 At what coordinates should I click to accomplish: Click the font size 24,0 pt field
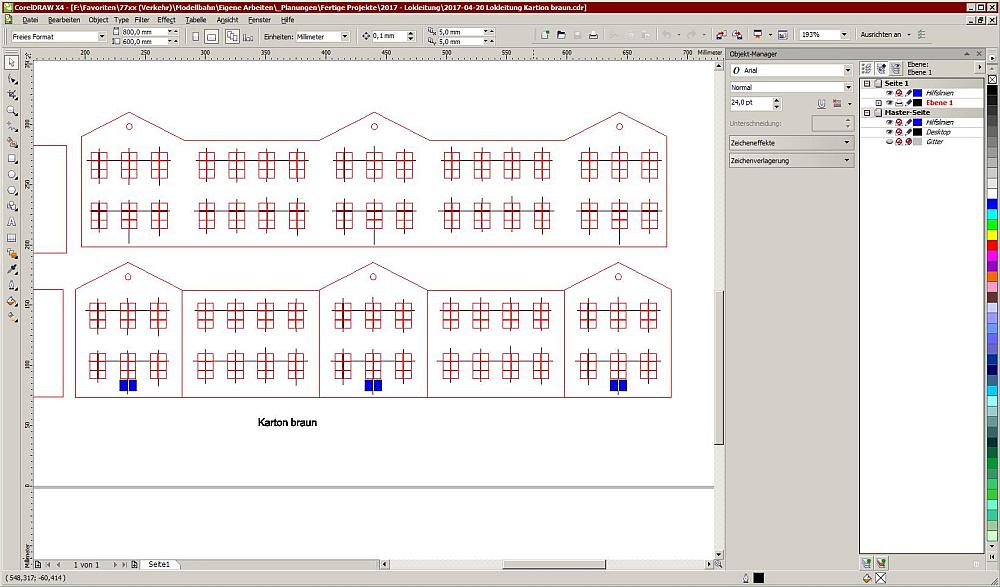[x=751, y=103]
